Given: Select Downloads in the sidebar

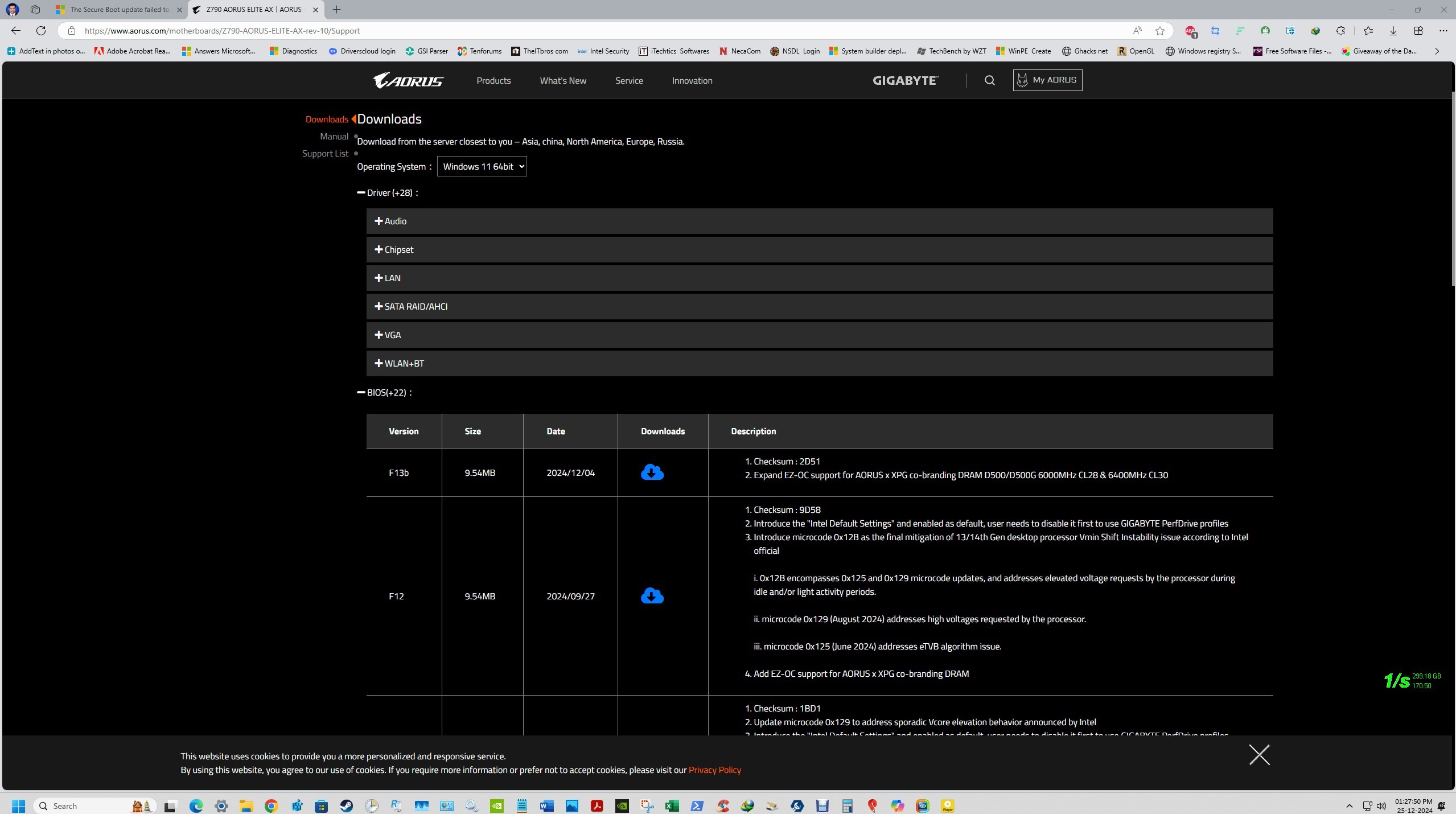Looking at the screenshot, I should tap(327, 119).
